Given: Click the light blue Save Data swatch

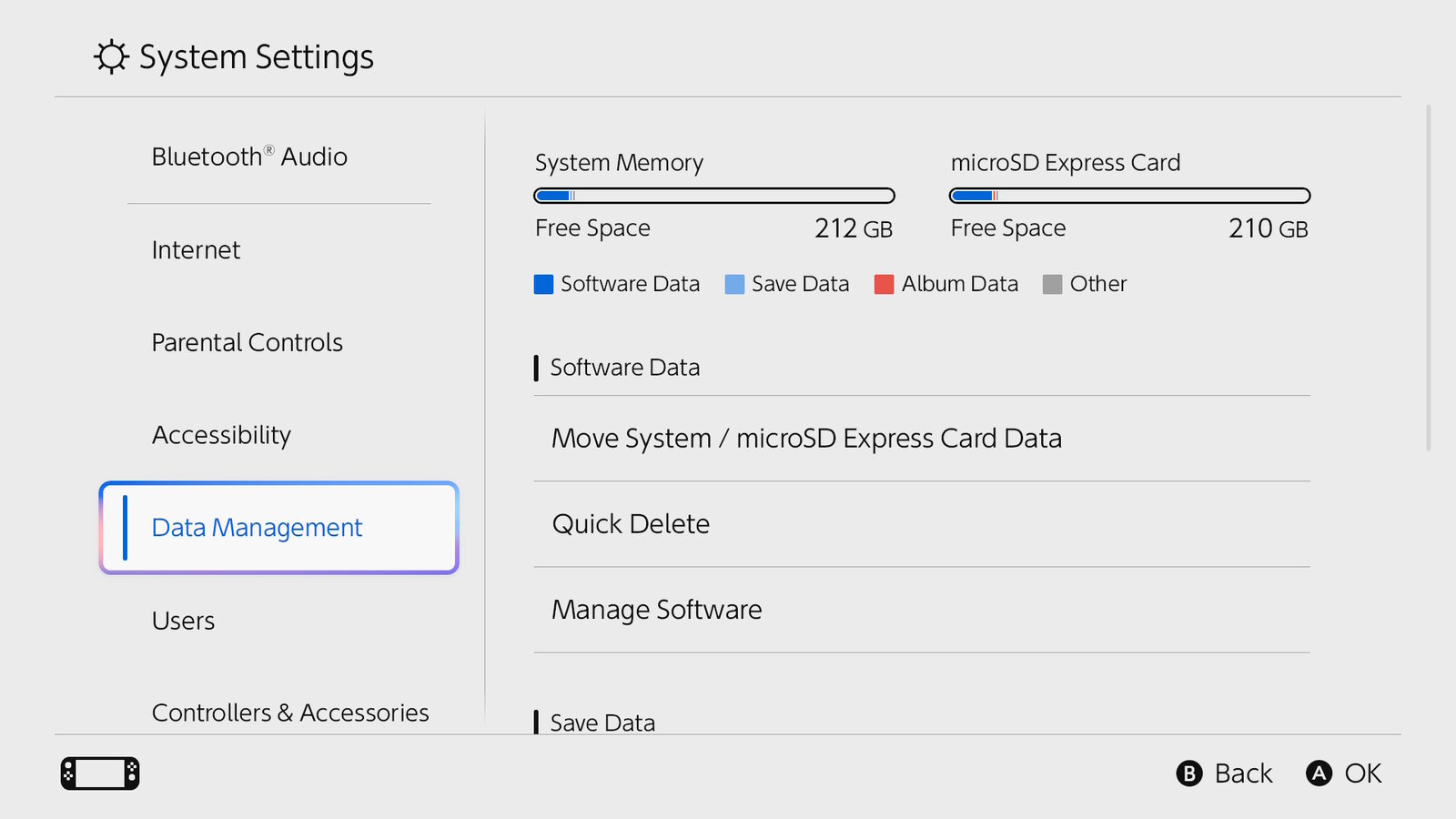Looking at the screenshot, I should point(734,285).
